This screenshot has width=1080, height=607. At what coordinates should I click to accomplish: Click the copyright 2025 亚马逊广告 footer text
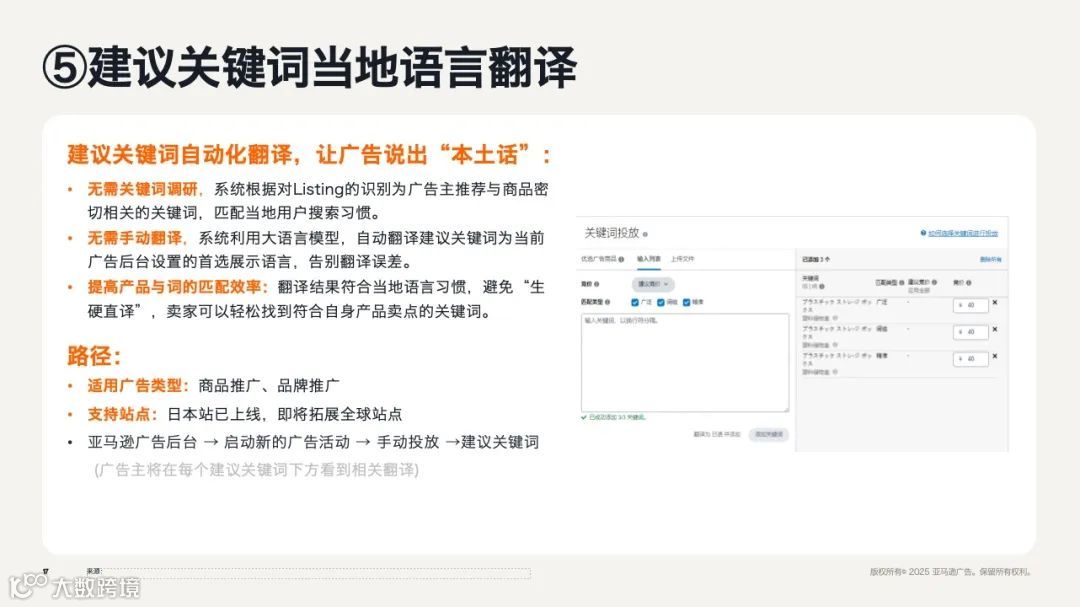point(951,572)
